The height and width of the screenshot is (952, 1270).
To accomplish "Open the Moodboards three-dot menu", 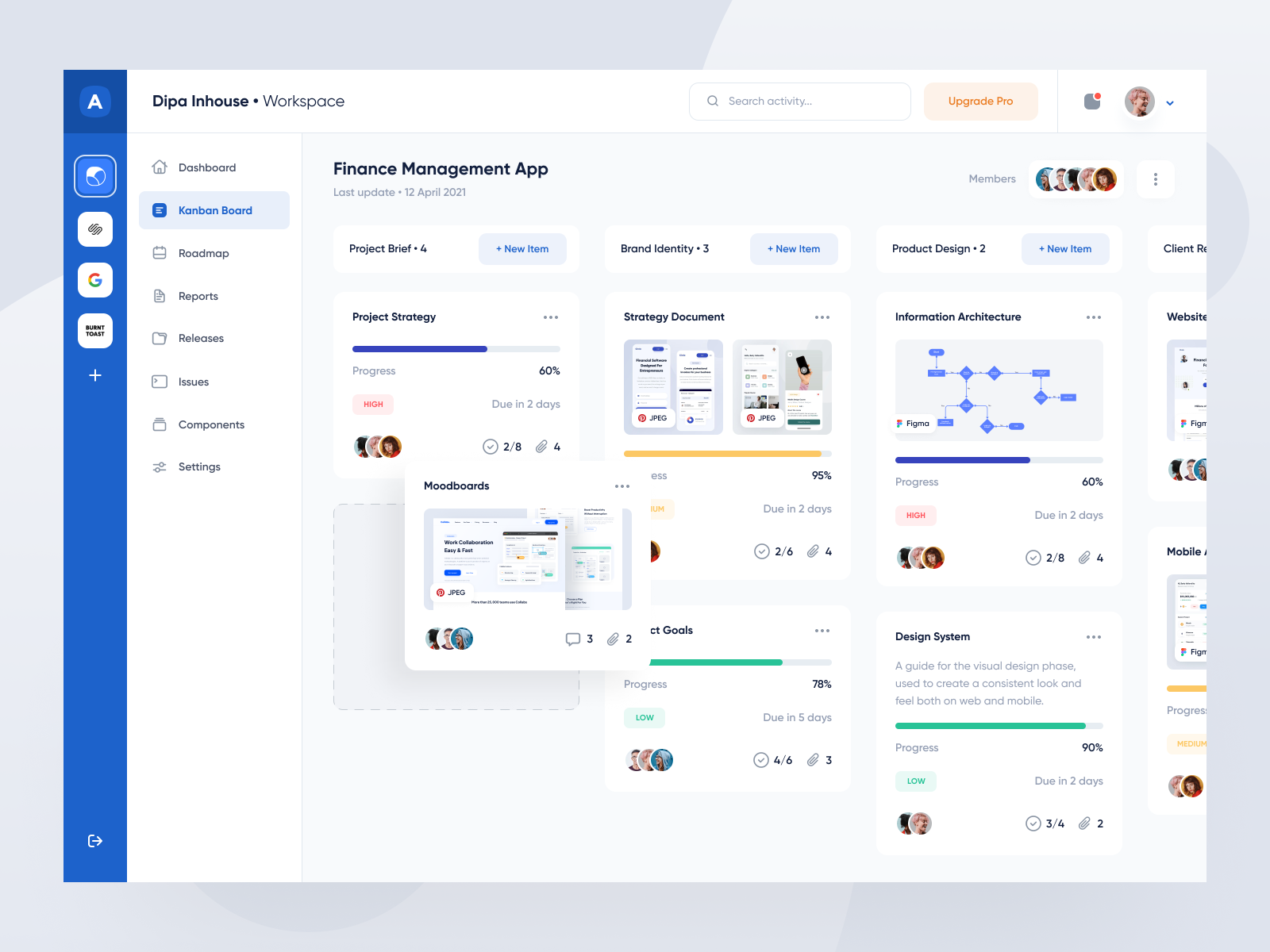I will (622, 486).
